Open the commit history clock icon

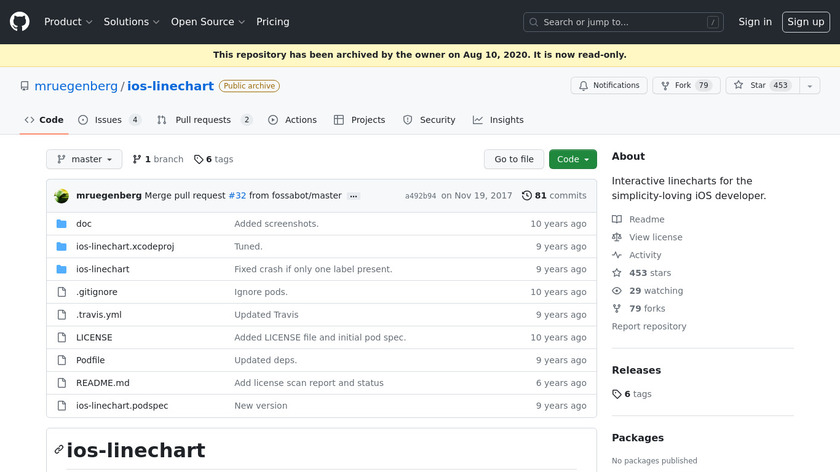click(527, 196)
